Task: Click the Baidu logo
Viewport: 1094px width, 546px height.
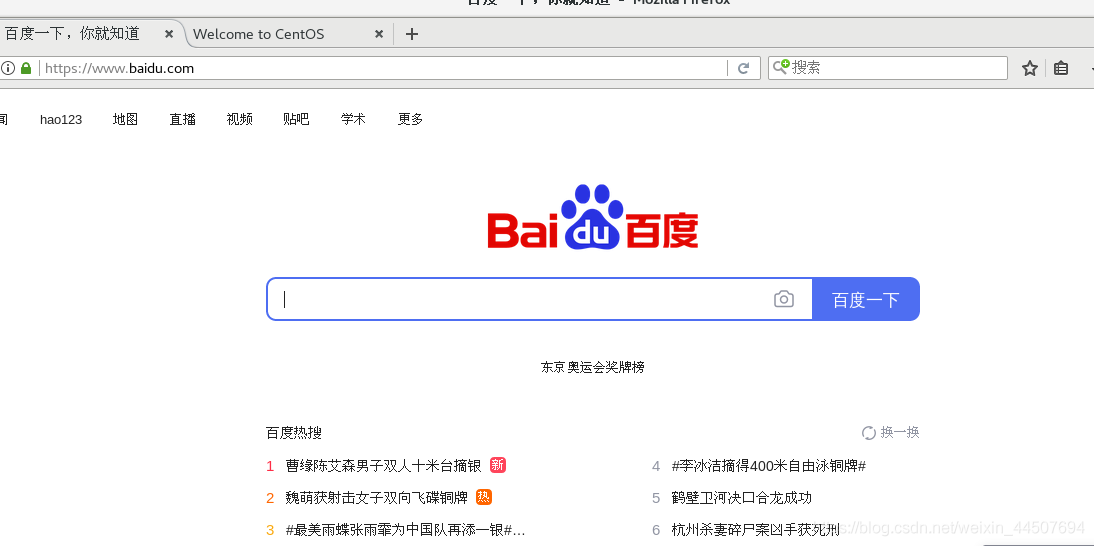Action: point(592,217)
